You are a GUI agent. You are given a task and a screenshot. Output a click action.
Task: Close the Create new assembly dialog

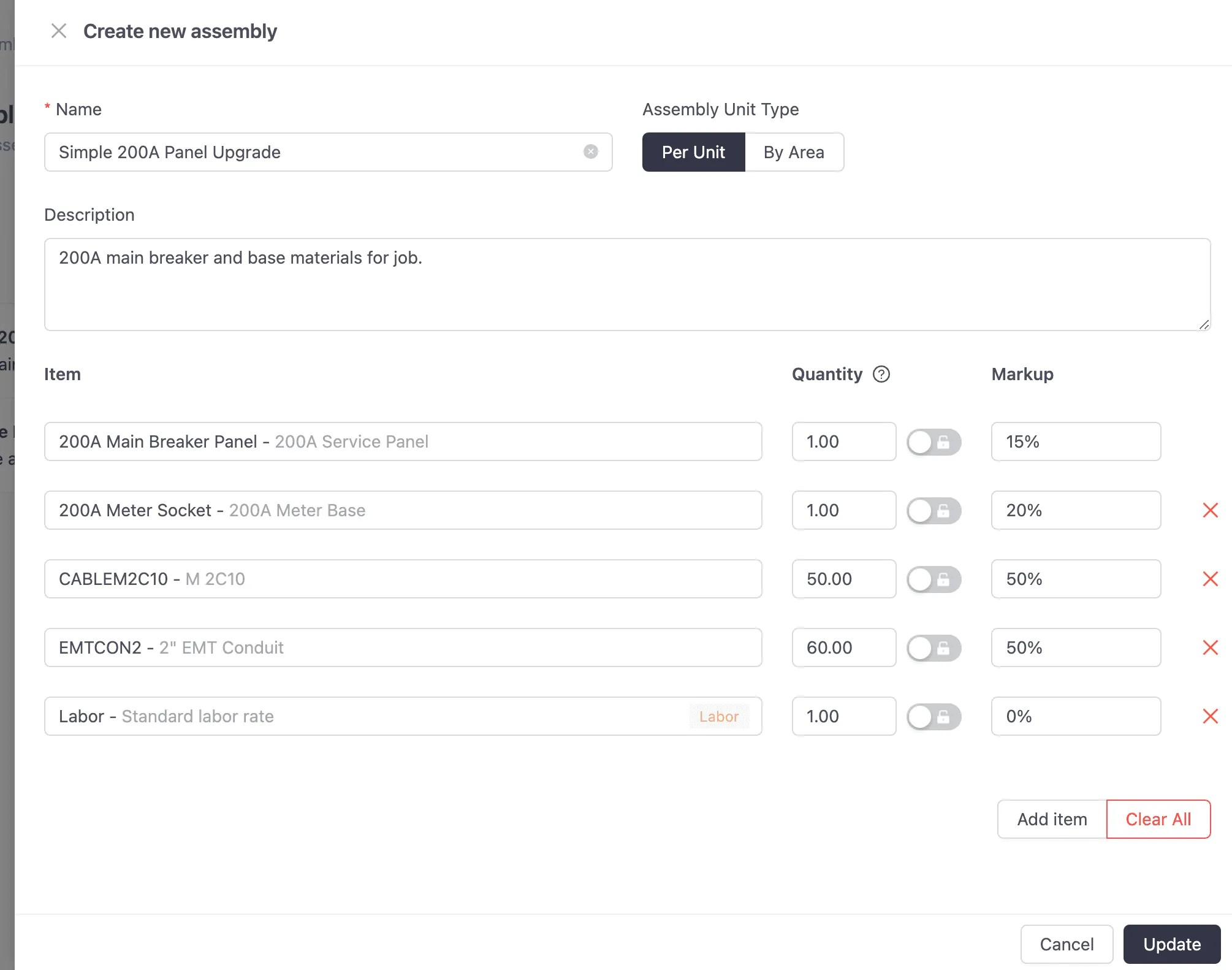point(59,31)
